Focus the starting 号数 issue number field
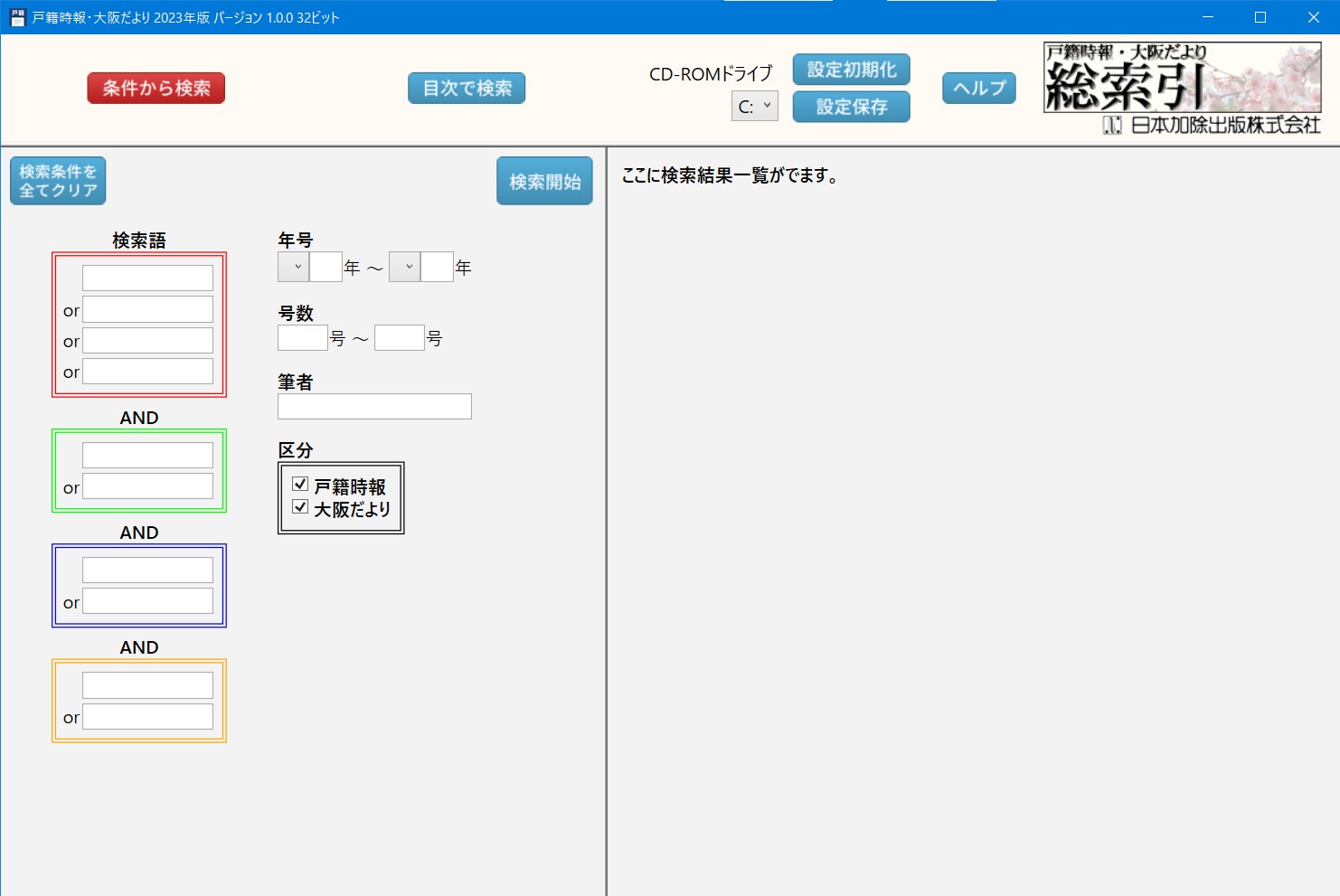Image resolution: width=1340 pixels, height=896 pixels. pyautogui.click(x=302, y=338)
